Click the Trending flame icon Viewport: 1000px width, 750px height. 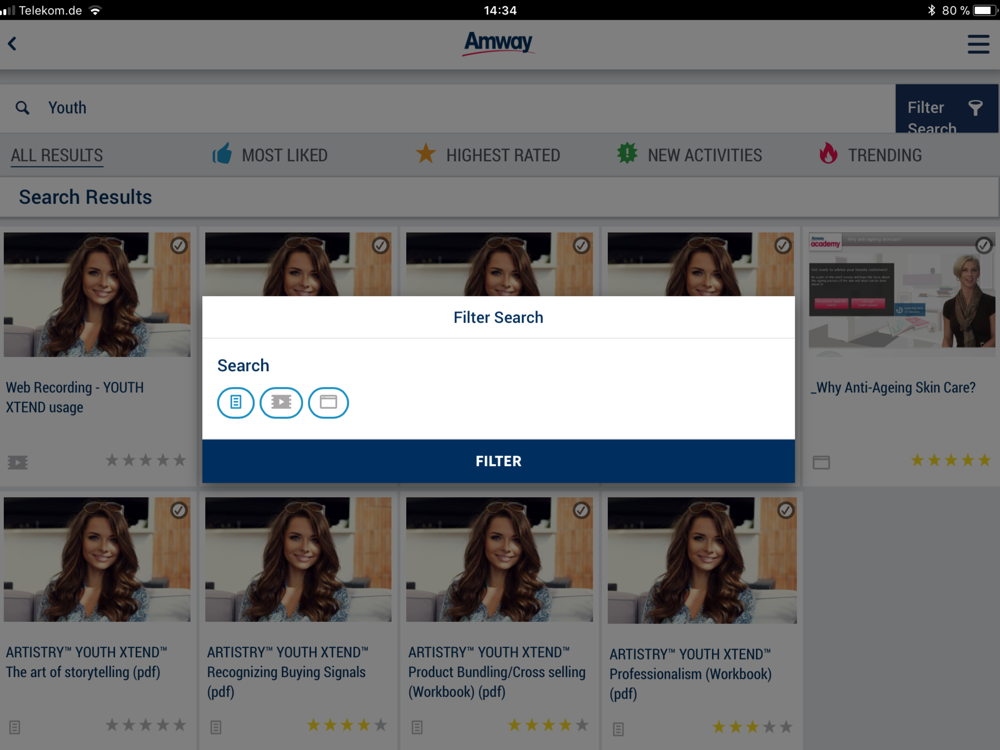point(828,153)
